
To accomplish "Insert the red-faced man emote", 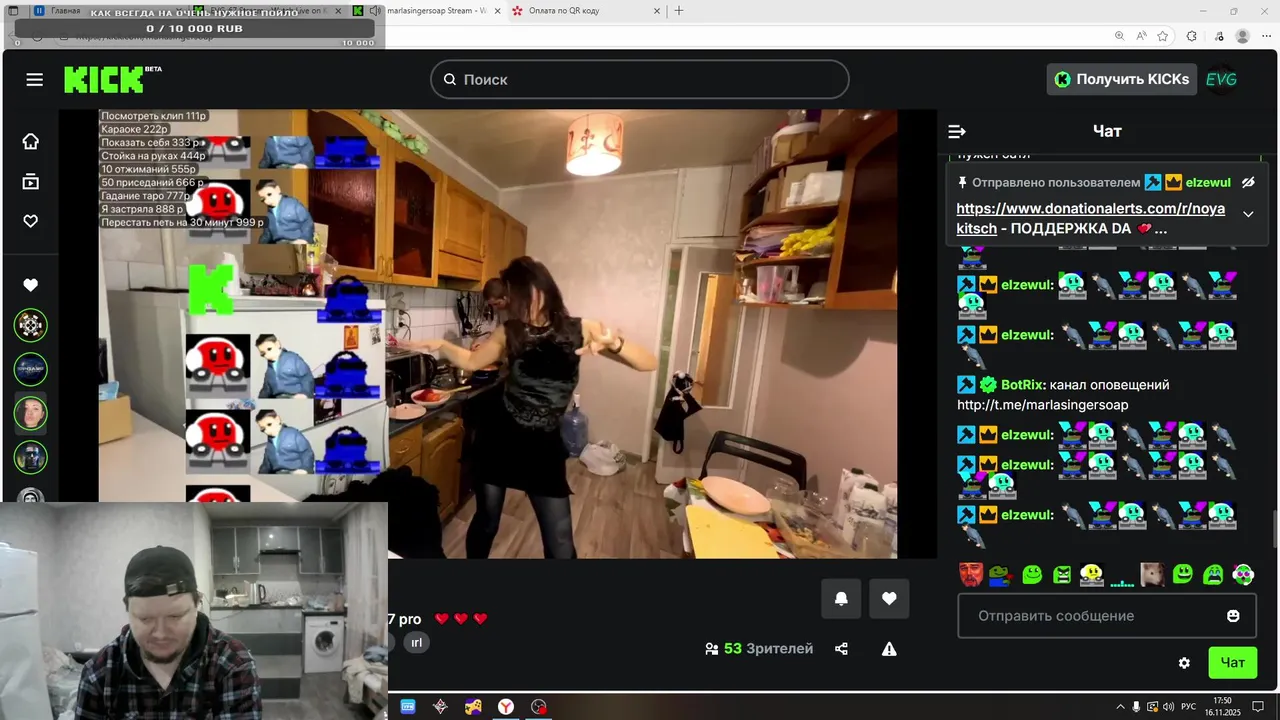I will pos(971,574).
